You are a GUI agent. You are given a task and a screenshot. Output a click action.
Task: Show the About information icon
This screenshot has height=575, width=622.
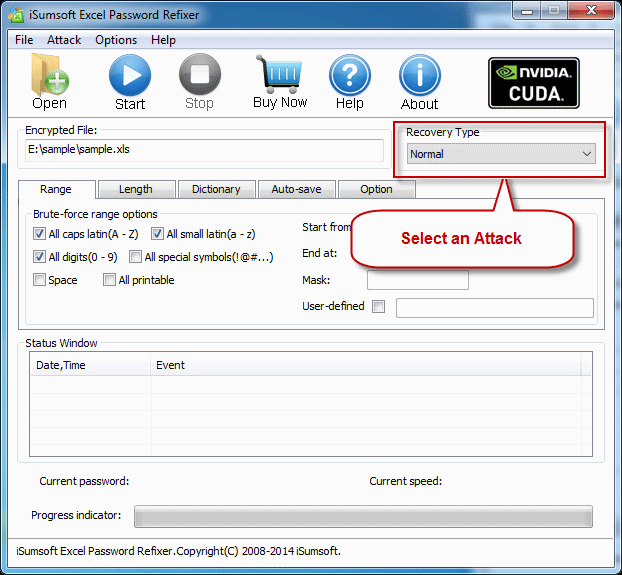coord(420,82)
